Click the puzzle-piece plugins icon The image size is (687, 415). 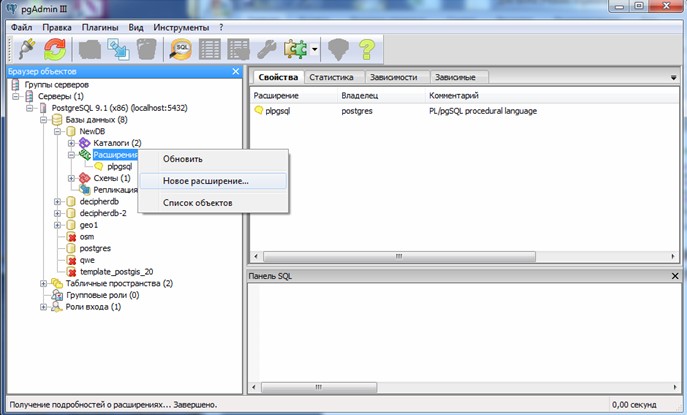pyautogui.click(x=295, y=48)
